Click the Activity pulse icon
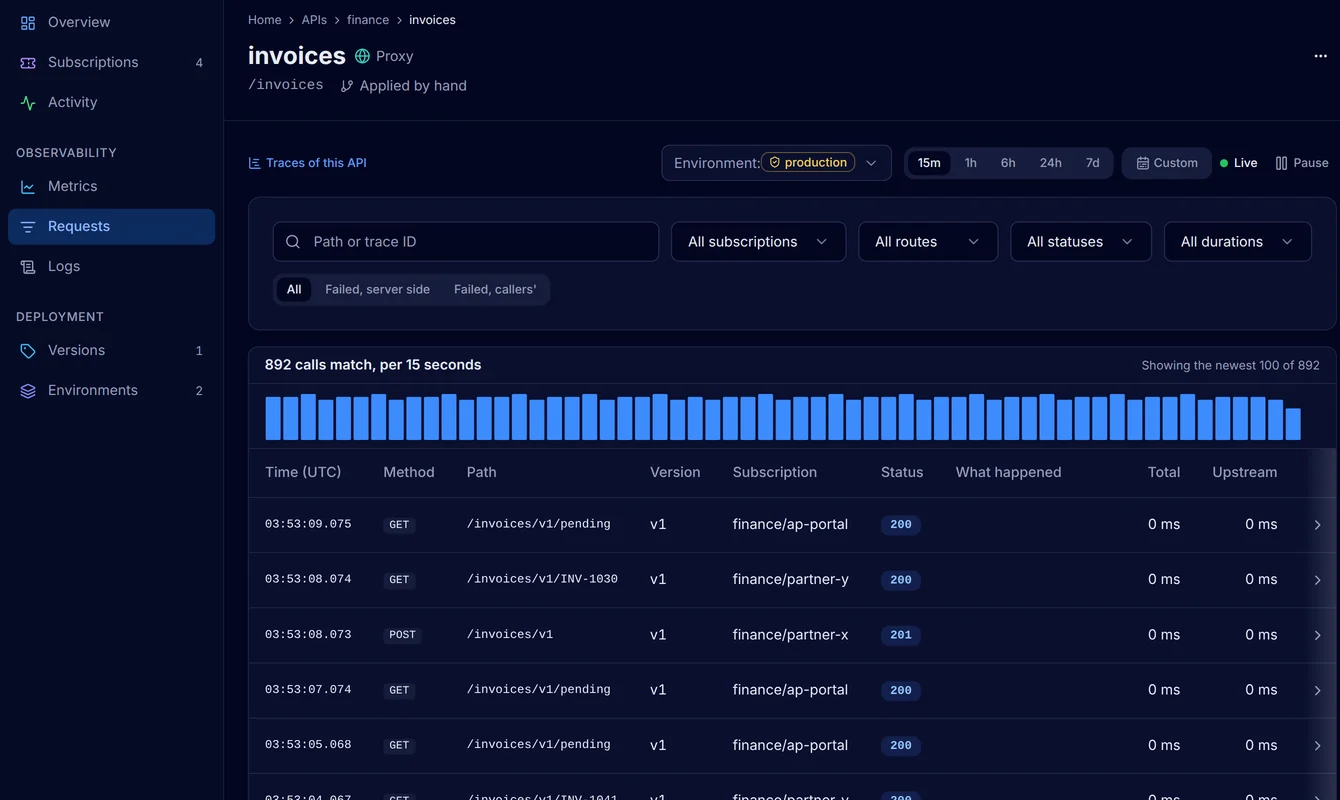1340x800 pixels. click(x=28, y=102)
